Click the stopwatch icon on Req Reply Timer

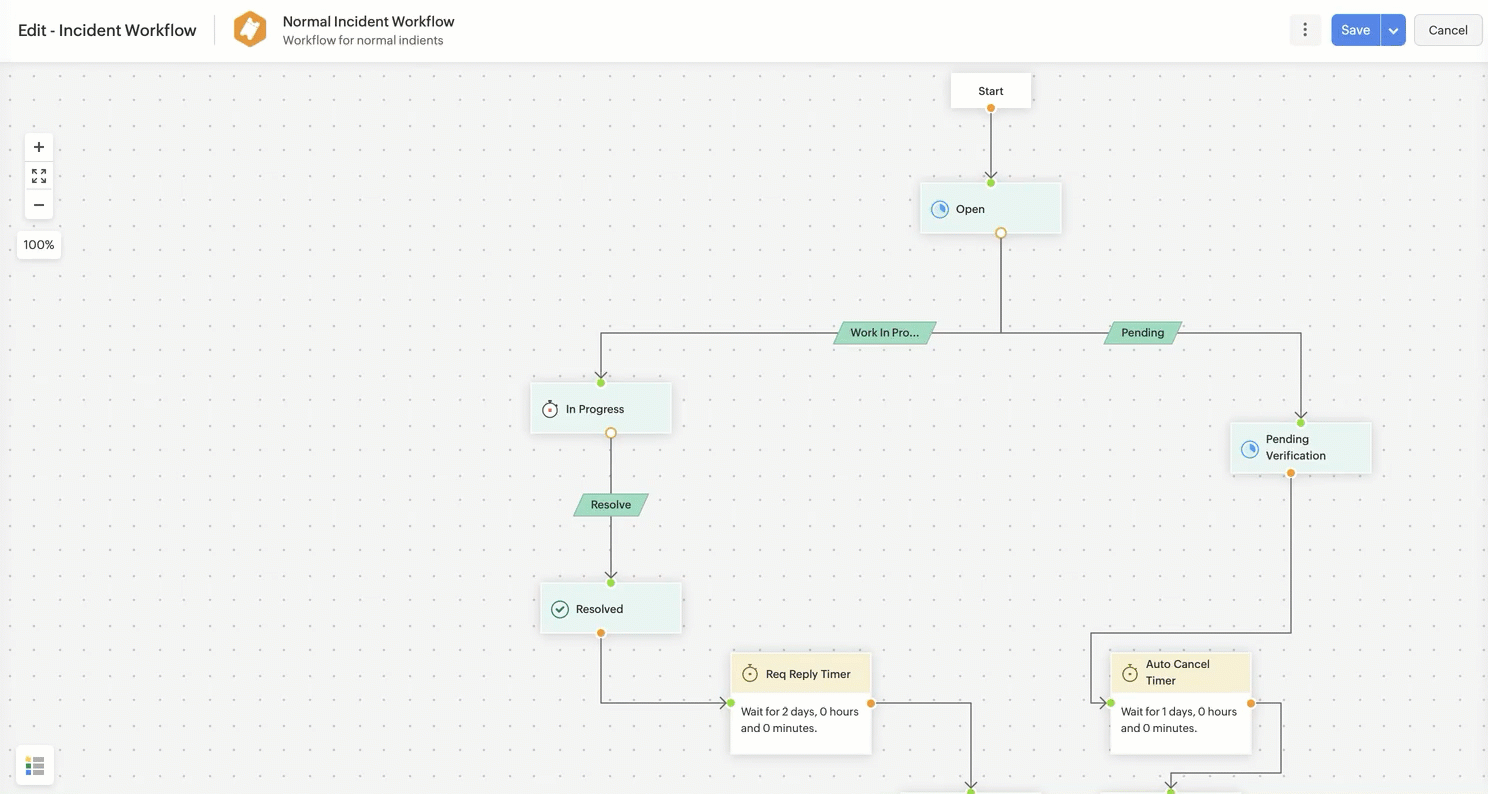750,673
